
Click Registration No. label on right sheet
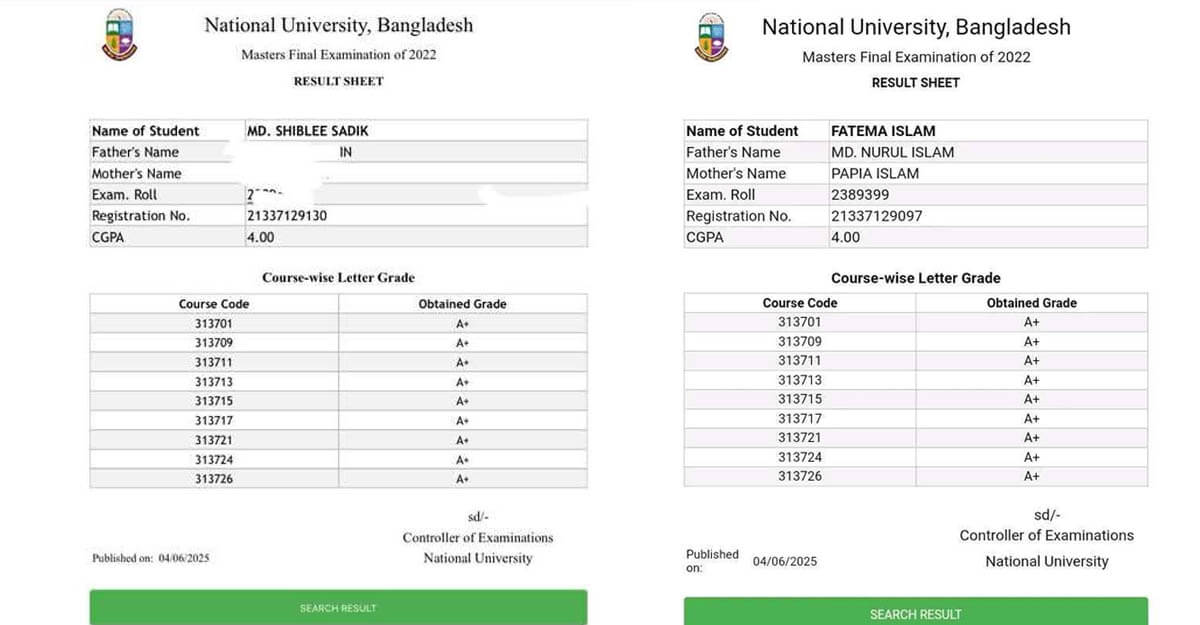coord(738,216)
